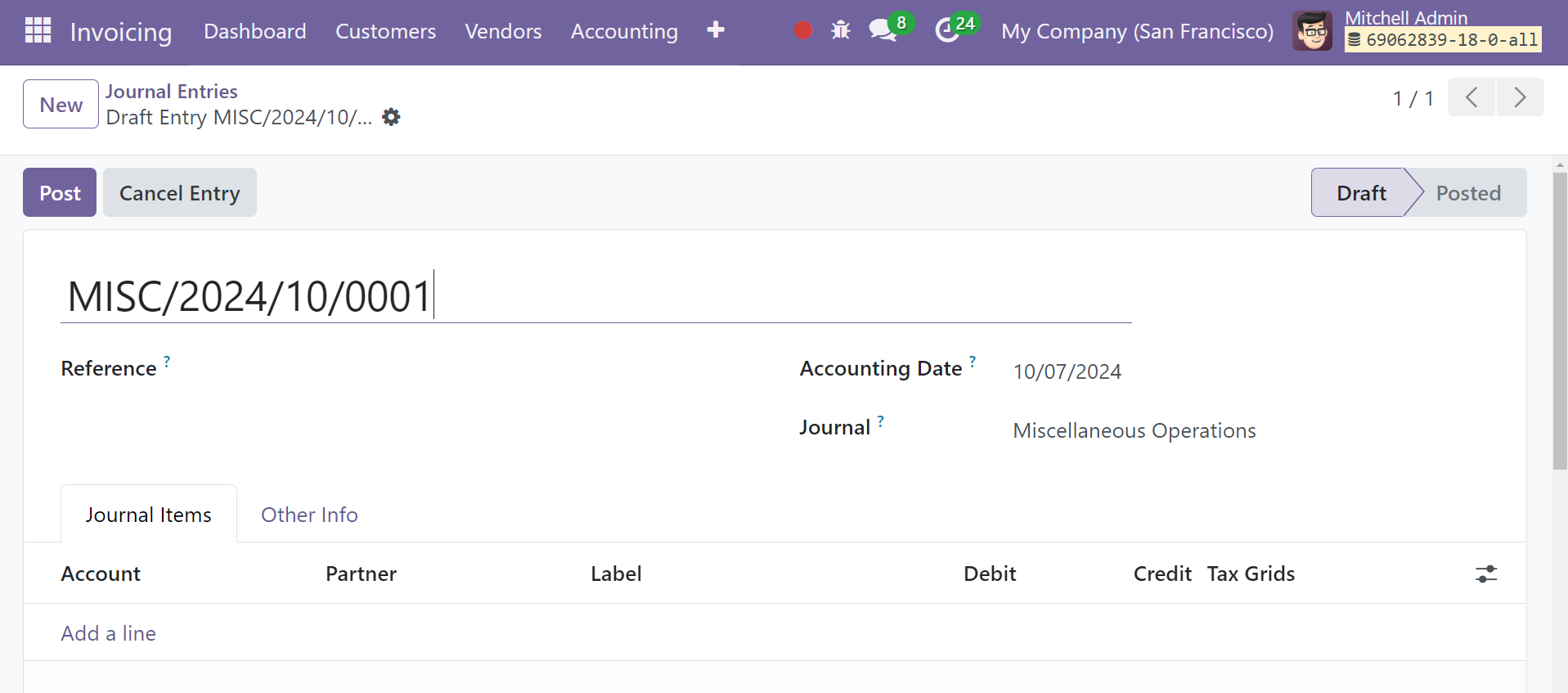Screen dimensions: 1568x693
Task: Click the red recording indicator icon
Action: [803, 30]
